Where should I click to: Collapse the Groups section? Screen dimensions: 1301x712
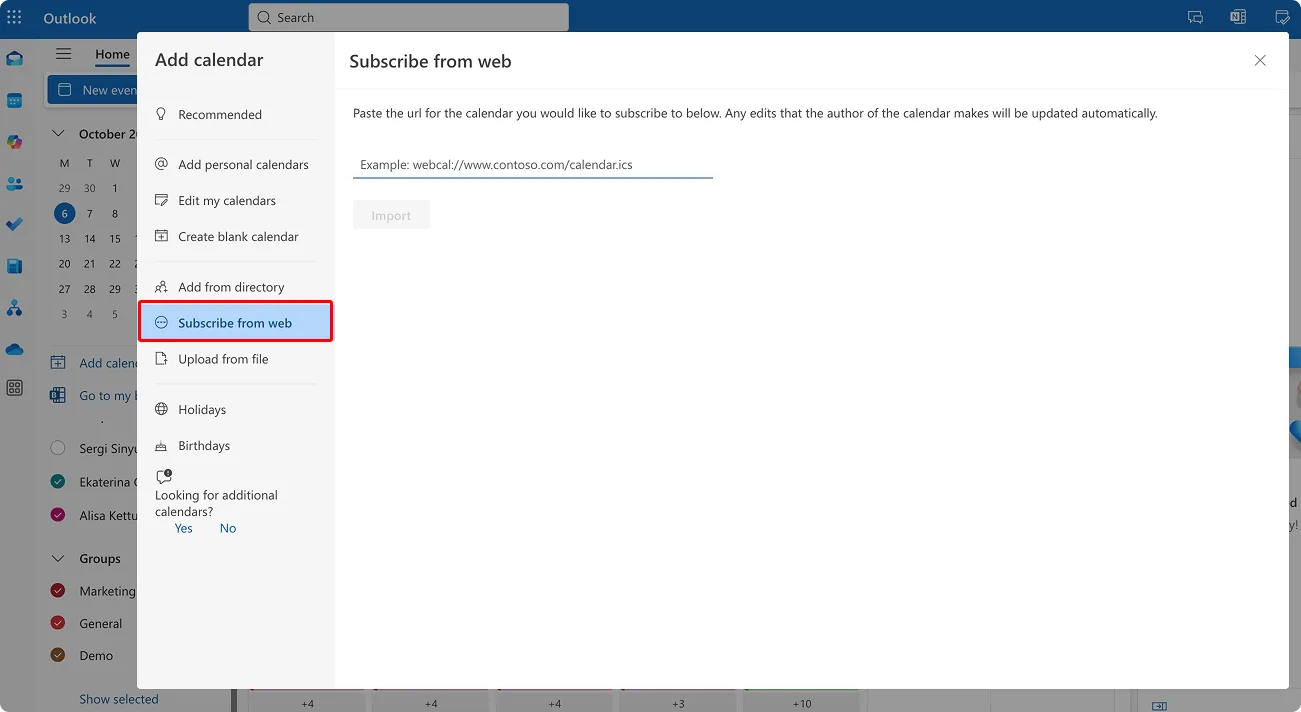click(x=57, y=558)
